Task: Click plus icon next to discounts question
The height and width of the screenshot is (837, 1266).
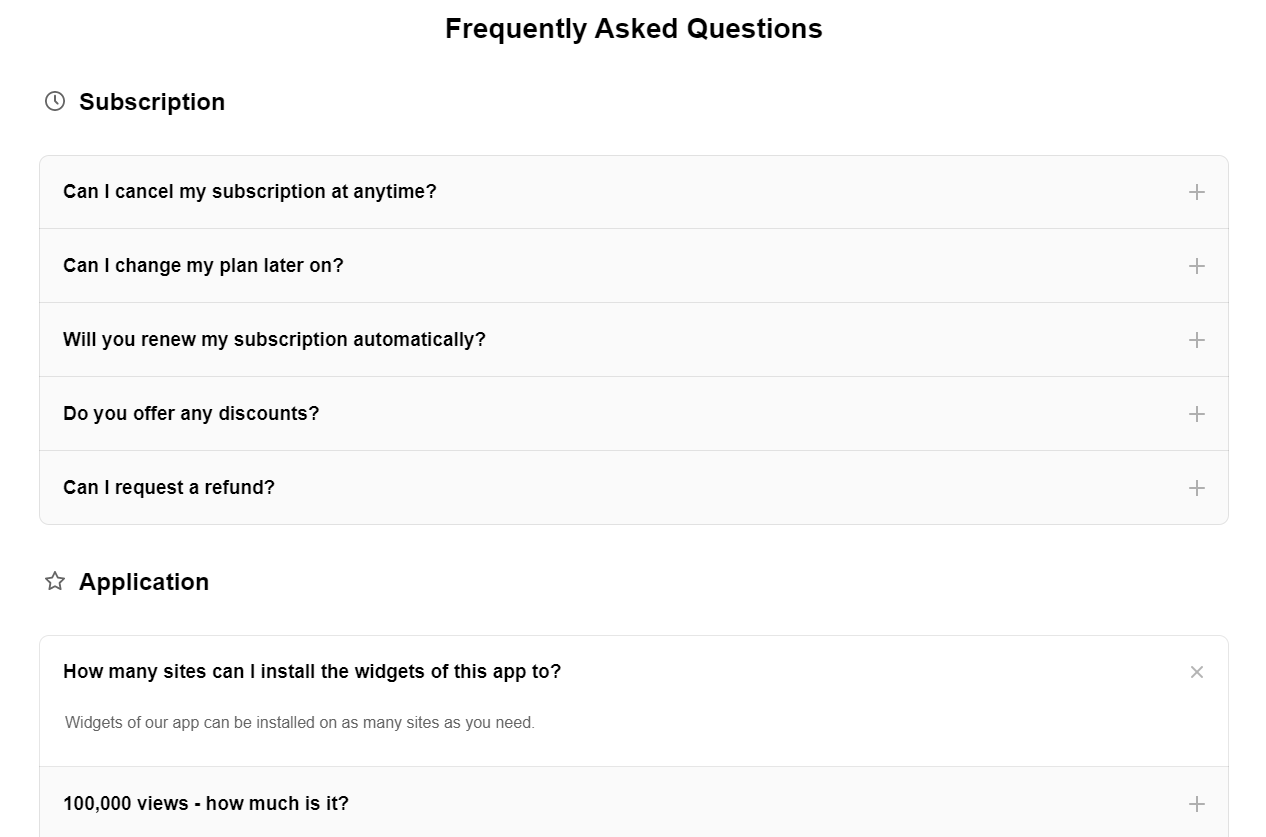Action: coord(1196,414)
